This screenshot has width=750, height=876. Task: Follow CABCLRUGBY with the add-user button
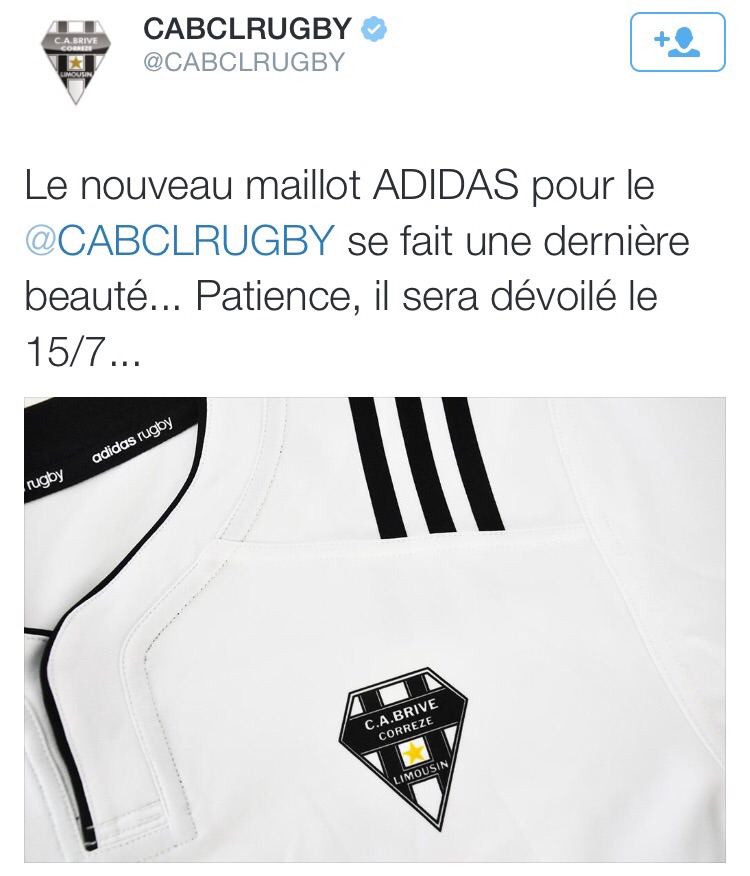(677, 42)
